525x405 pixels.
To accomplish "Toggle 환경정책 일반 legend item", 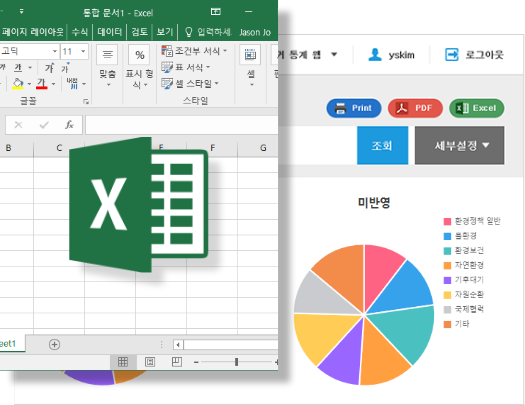I will 472,221.
